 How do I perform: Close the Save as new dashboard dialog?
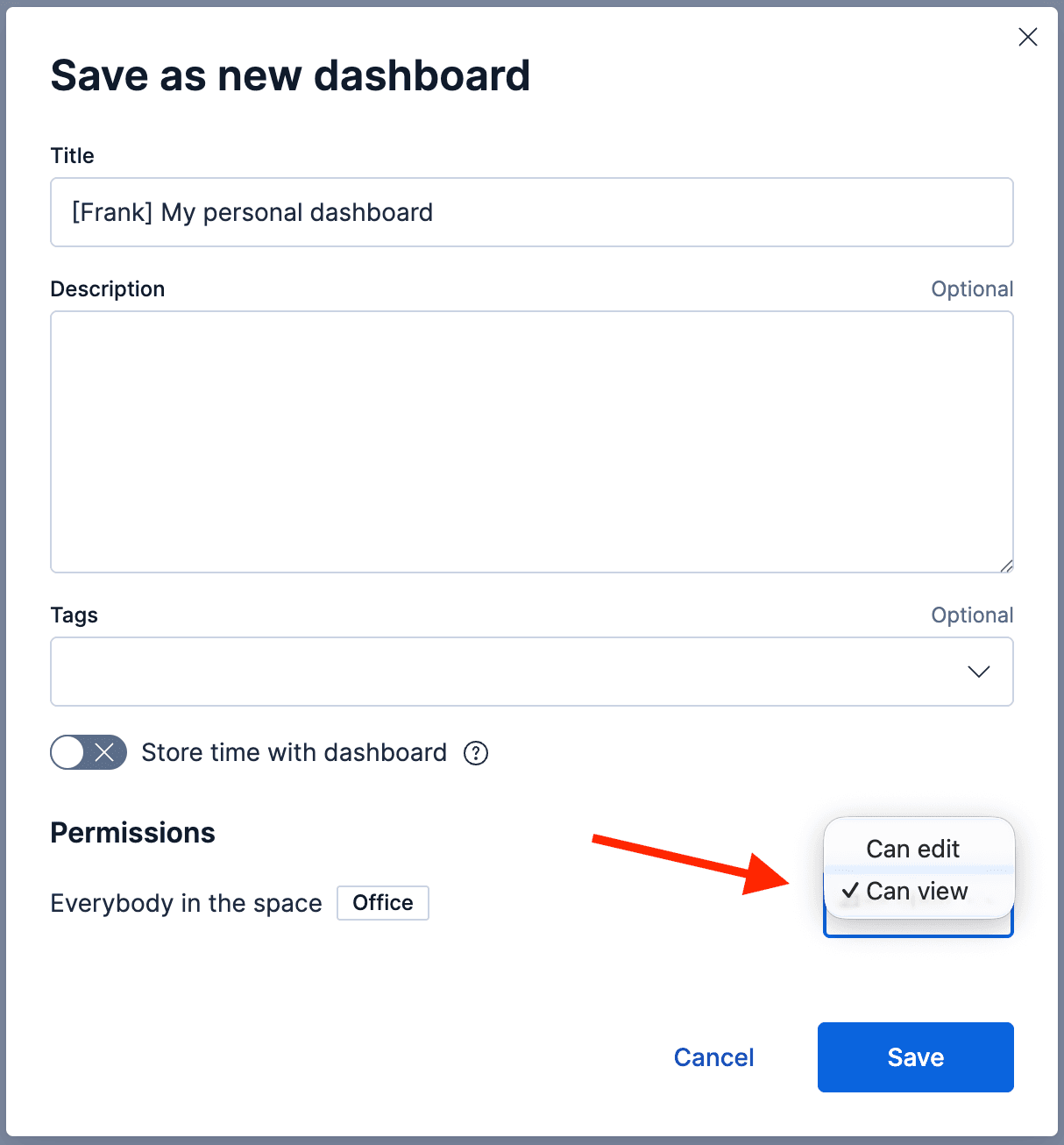(x=1027, y=37)
